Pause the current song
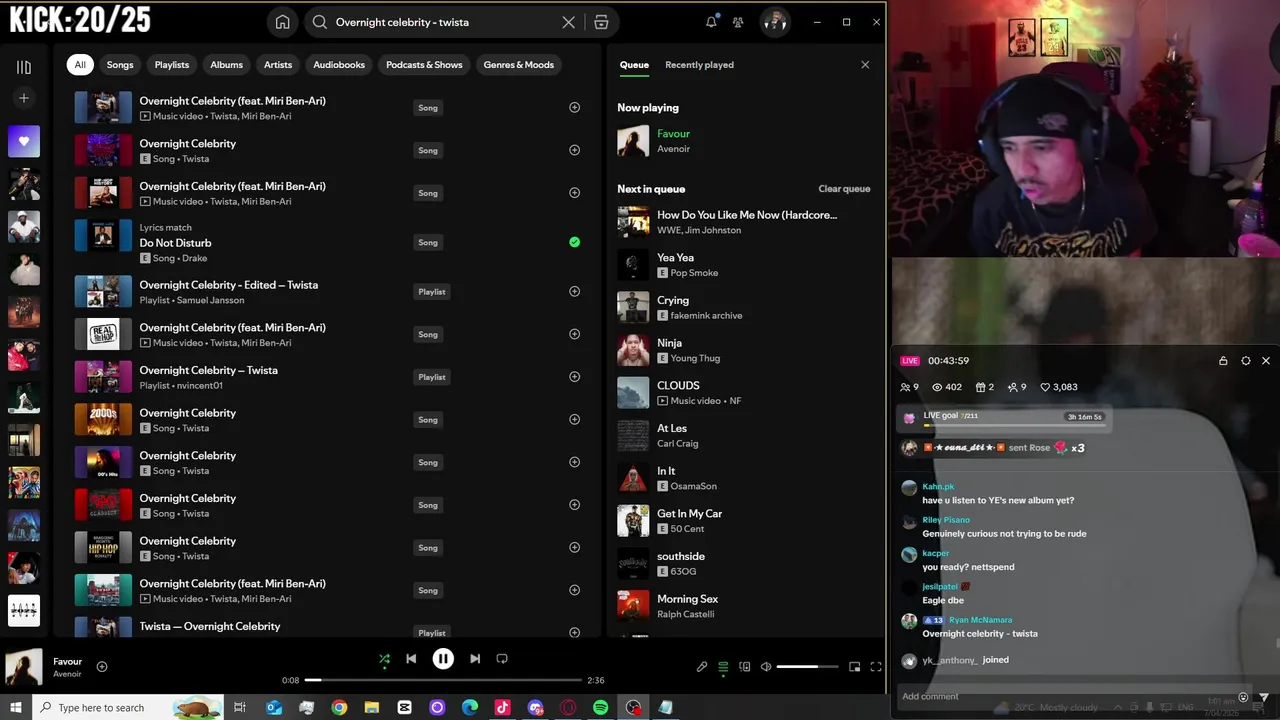This screenshot has width=1280, height=720. 443,659
